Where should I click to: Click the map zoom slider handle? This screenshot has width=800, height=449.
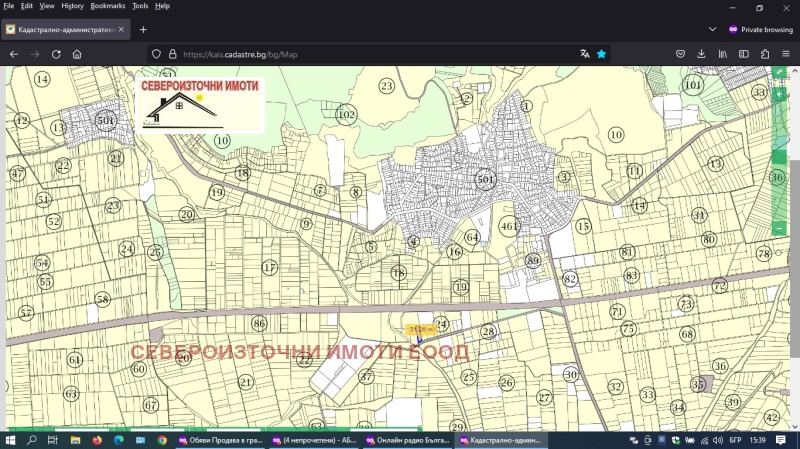tap(779, 157)
